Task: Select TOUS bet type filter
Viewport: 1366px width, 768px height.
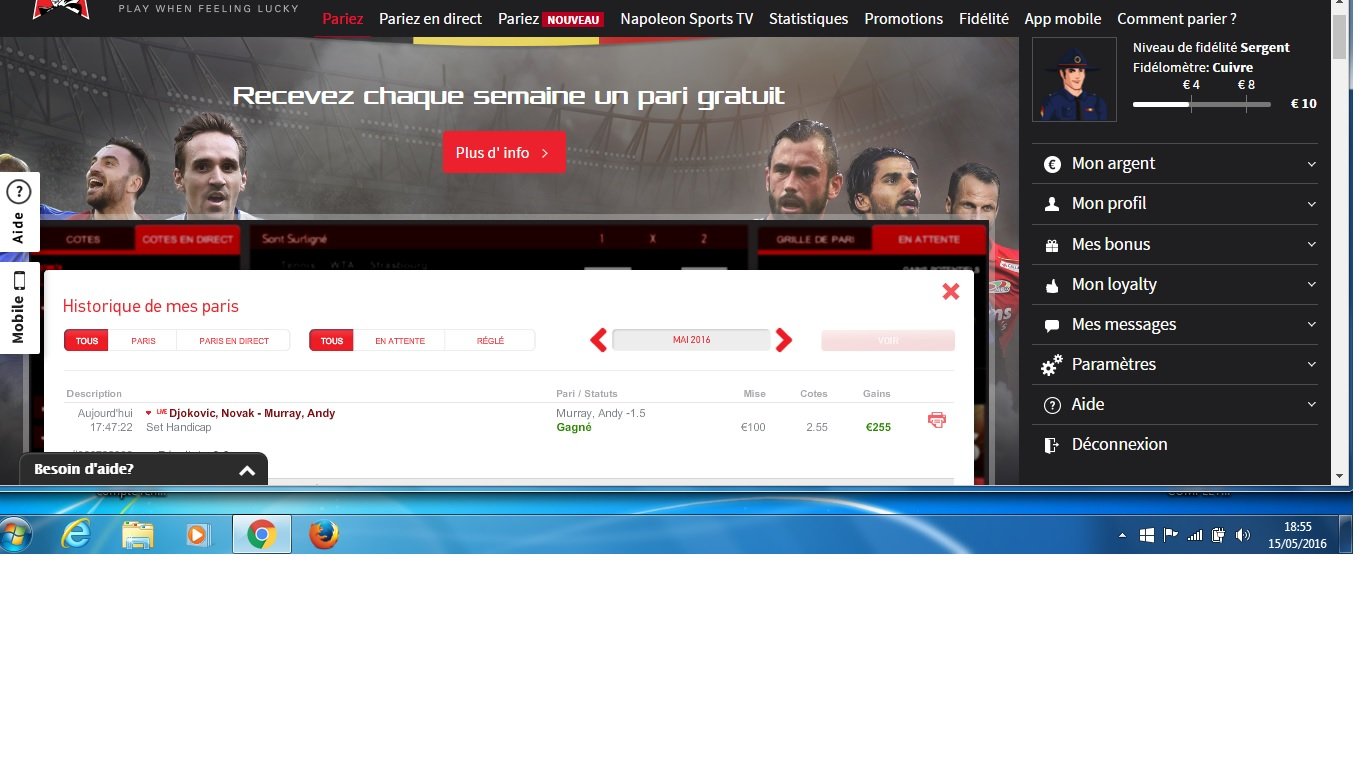Action: (87, 341)
